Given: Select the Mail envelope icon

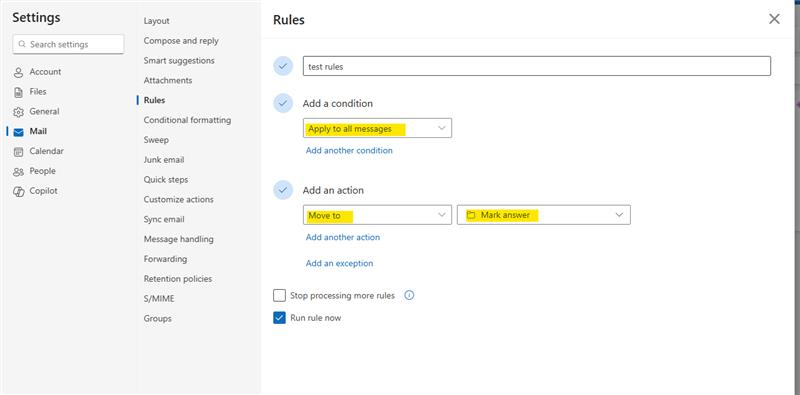Looking at the screenshot, I should coord(18,132).
